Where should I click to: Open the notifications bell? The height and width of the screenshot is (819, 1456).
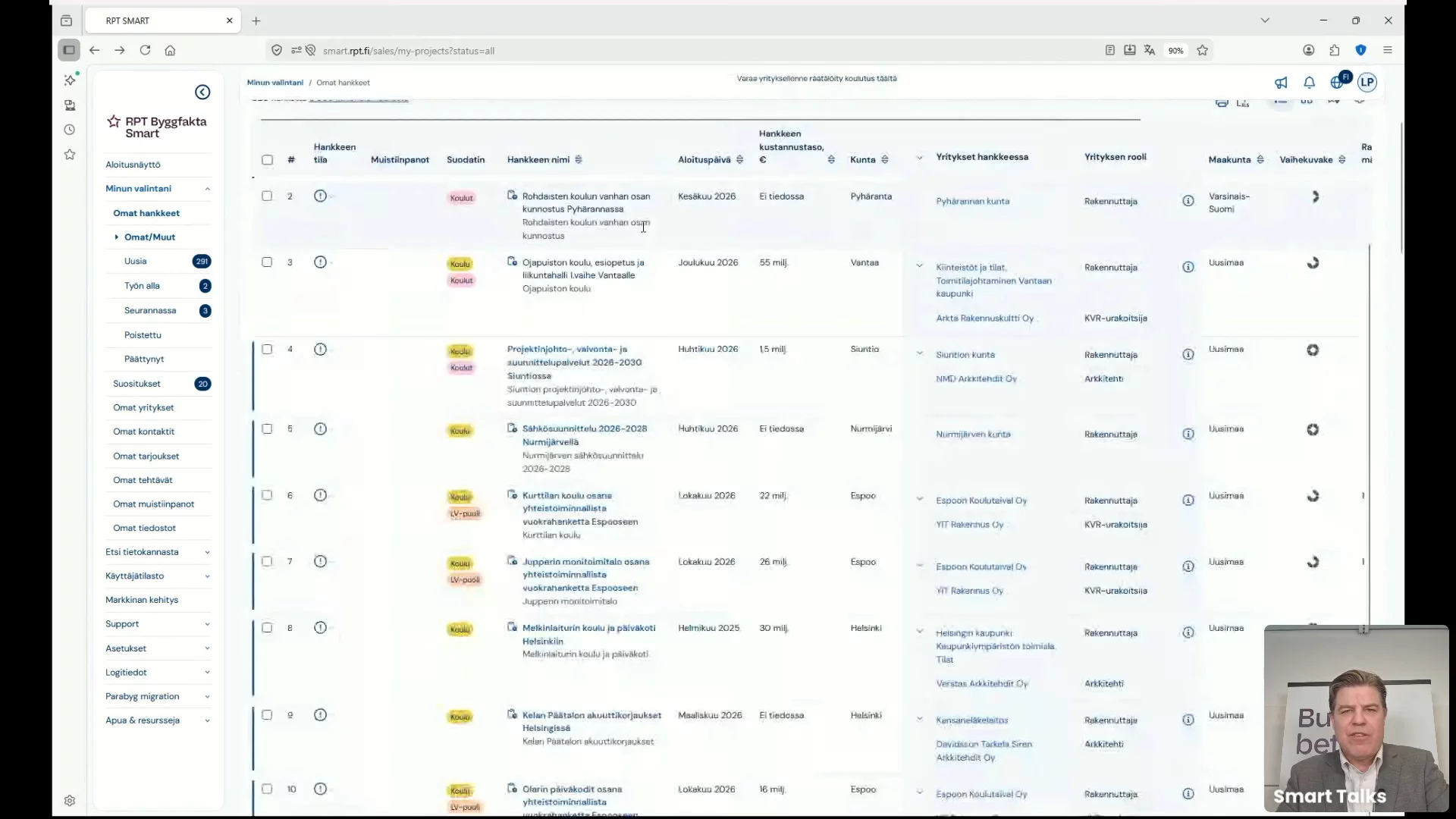click(1309, 83)
